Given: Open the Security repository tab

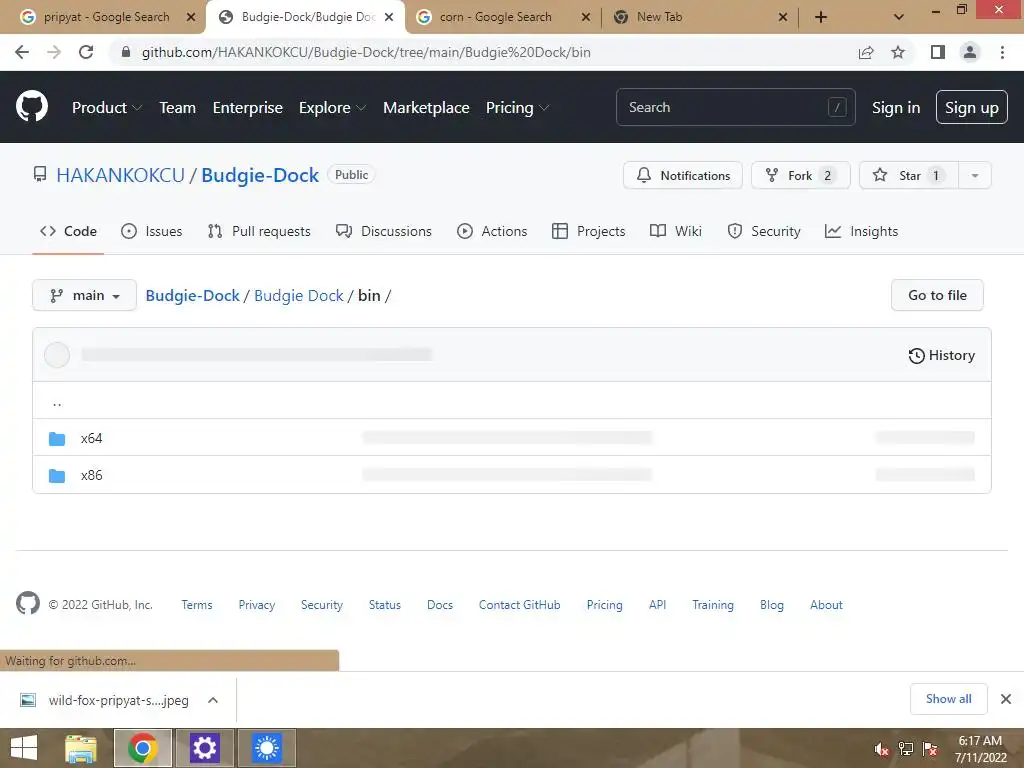Looking at the screenshot, I should click(x=763, y=231).
